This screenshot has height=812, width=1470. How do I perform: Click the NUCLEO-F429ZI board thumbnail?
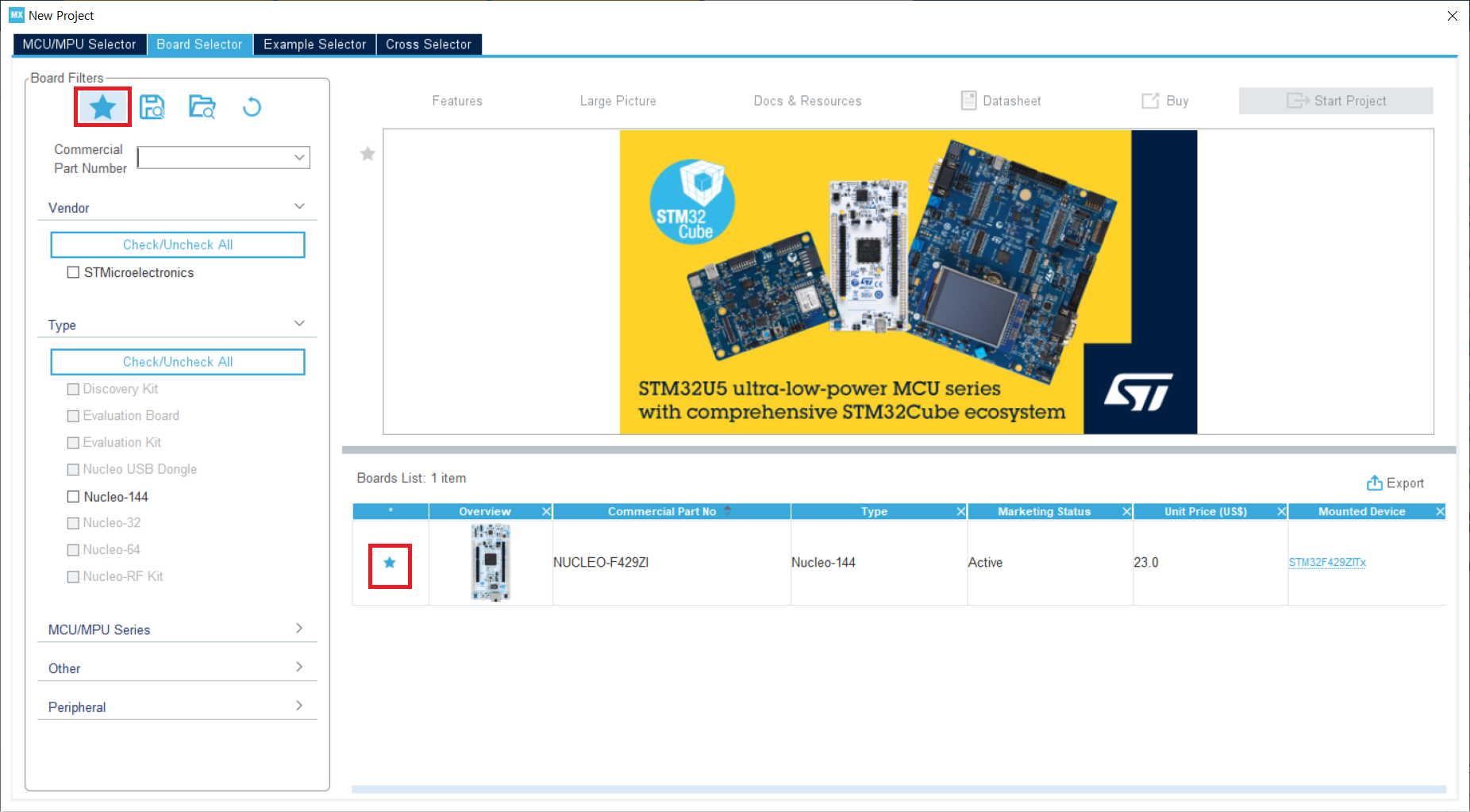(x=491, y=562)
